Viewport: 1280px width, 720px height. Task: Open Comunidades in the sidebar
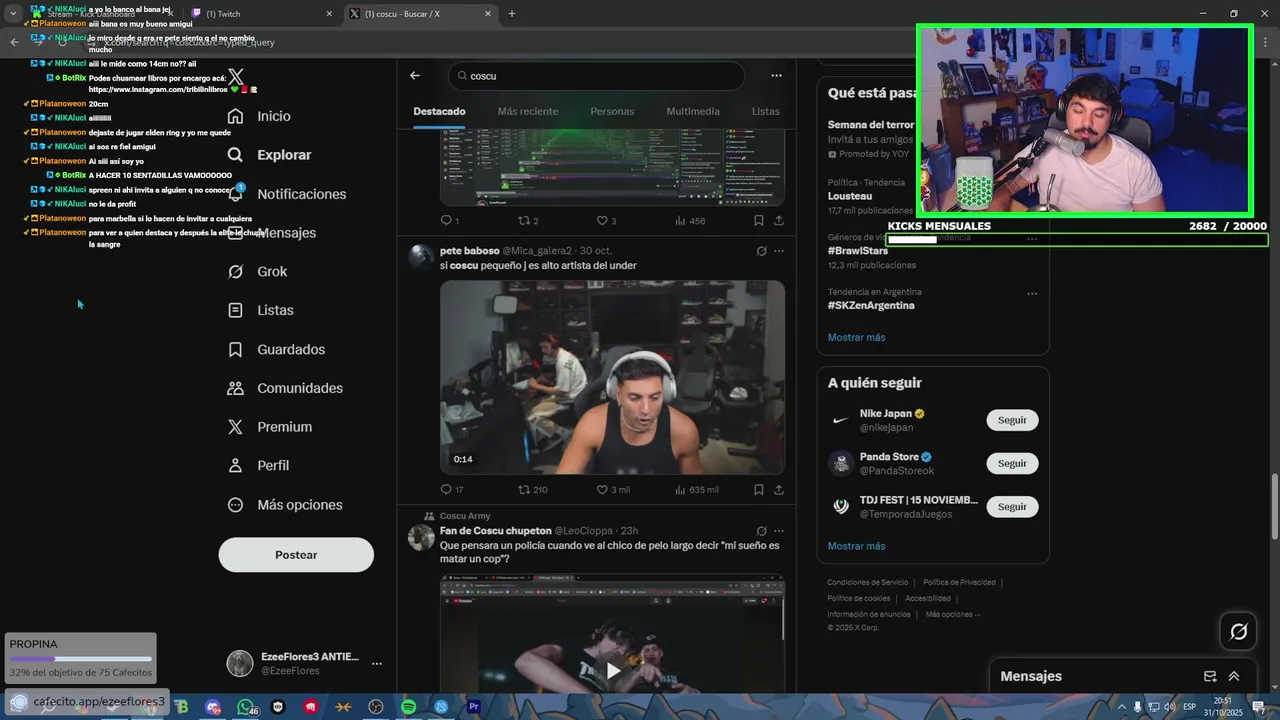286,388
